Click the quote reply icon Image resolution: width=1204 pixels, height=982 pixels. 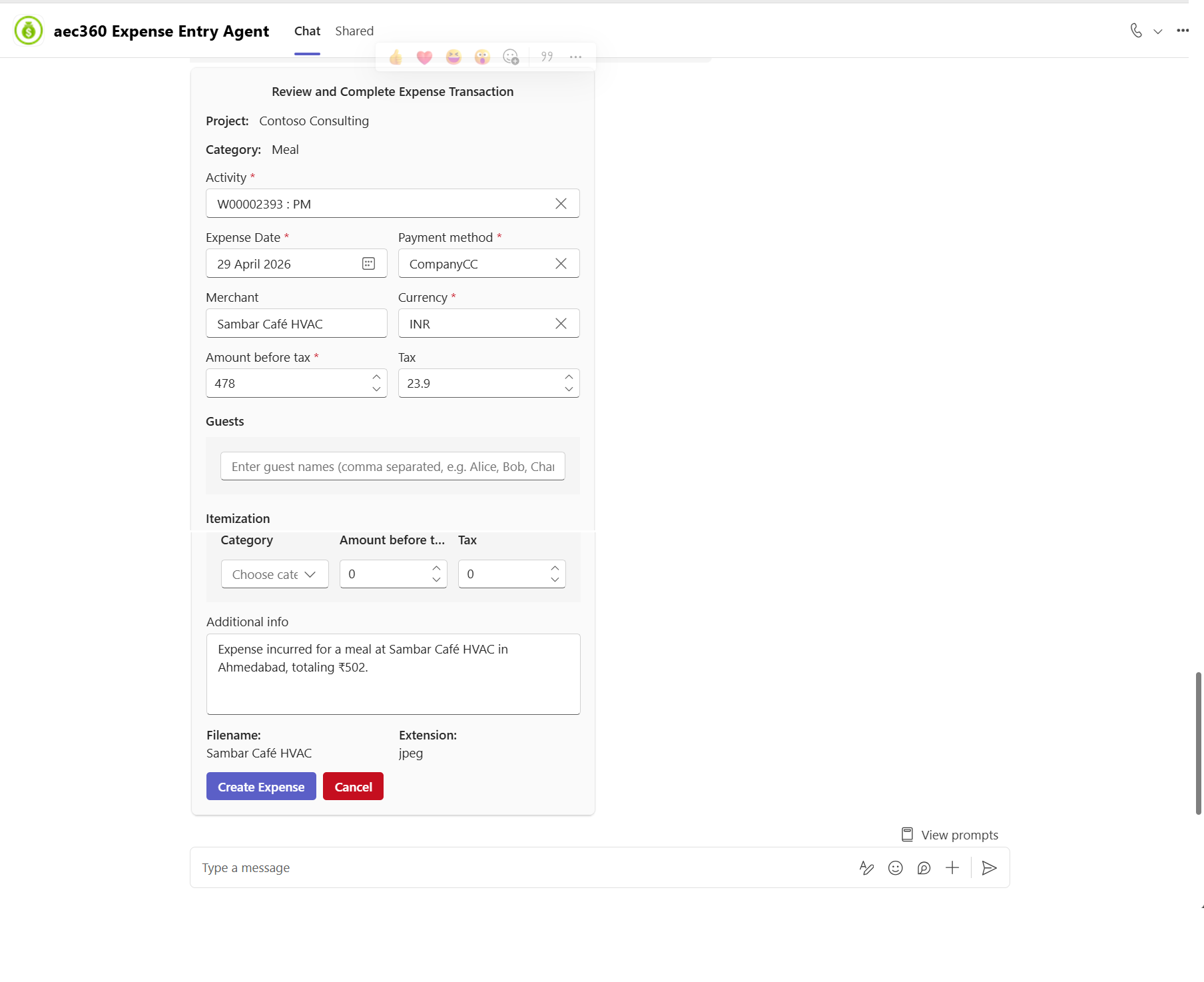(x=547, y=57)
